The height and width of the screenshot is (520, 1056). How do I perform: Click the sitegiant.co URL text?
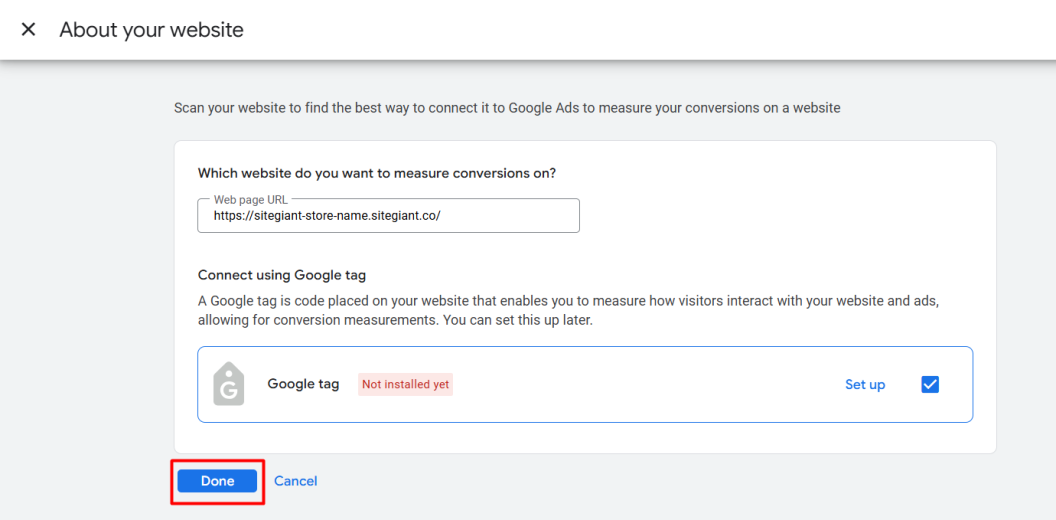tap(326, 216)
